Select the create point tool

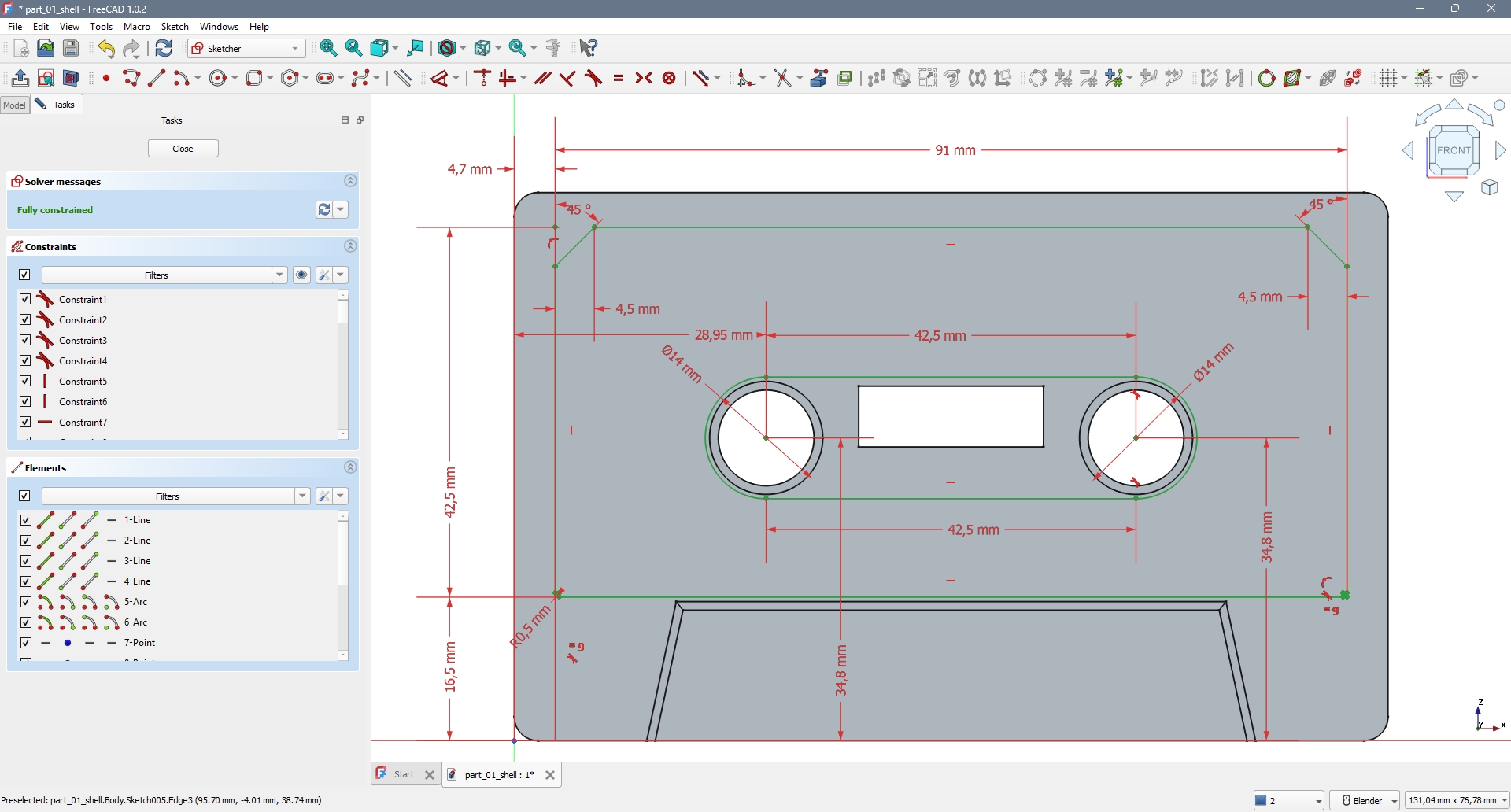[x=106, y=78]
